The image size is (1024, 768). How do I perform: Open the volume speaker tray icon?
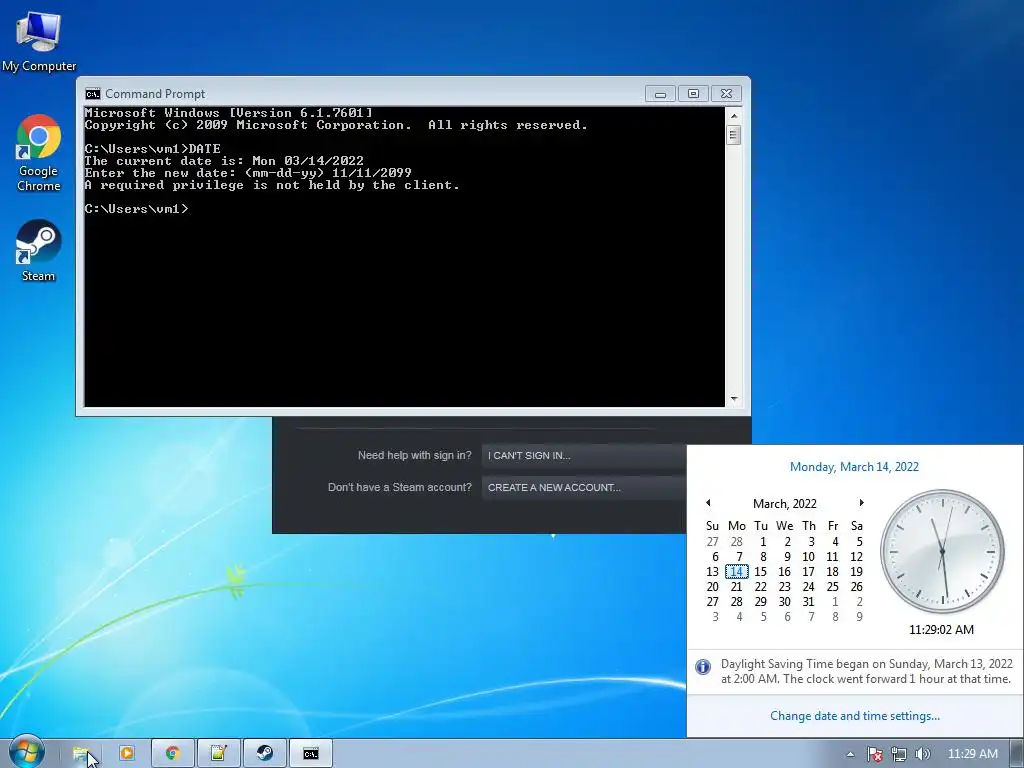pos(922,754)
